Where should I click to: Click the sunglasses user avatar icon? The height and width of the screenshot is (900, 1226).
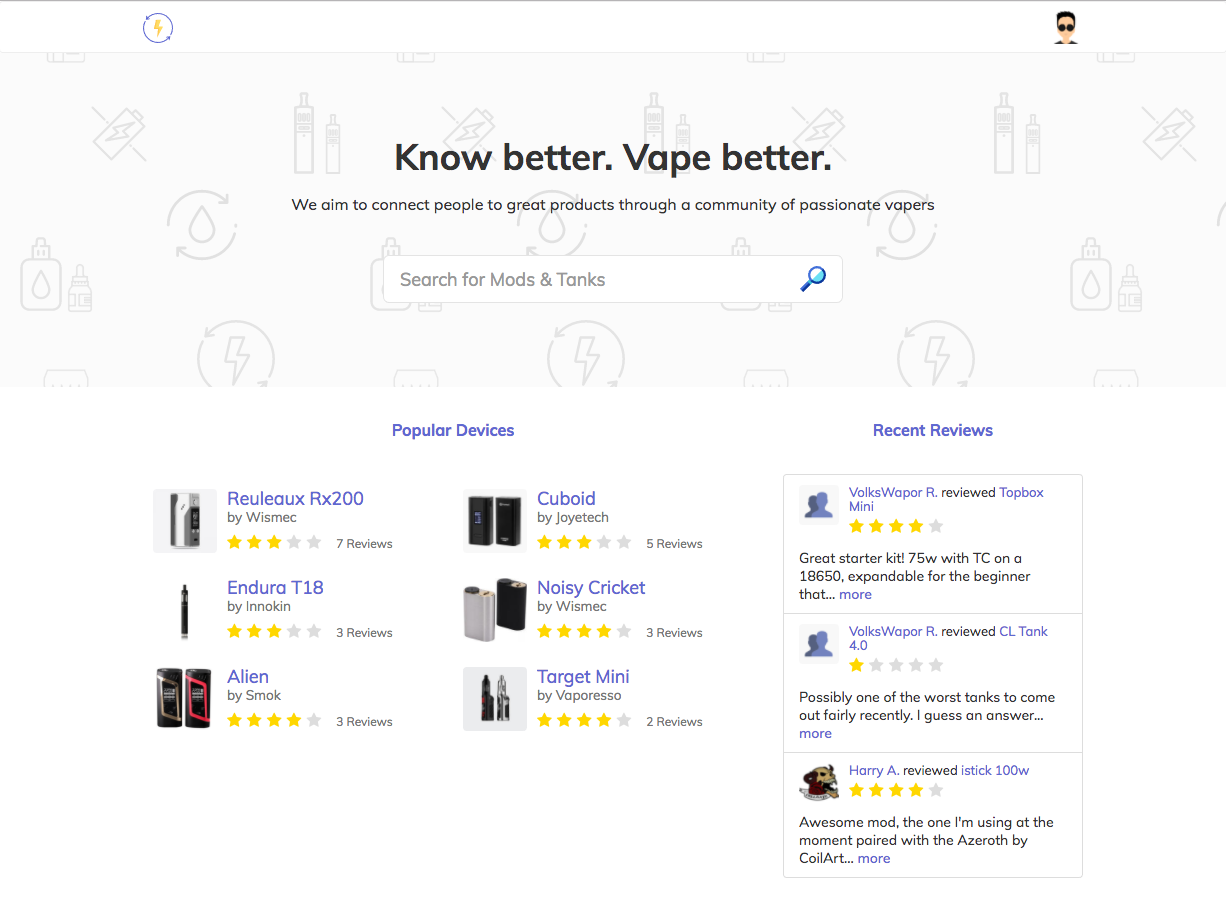1065,27
